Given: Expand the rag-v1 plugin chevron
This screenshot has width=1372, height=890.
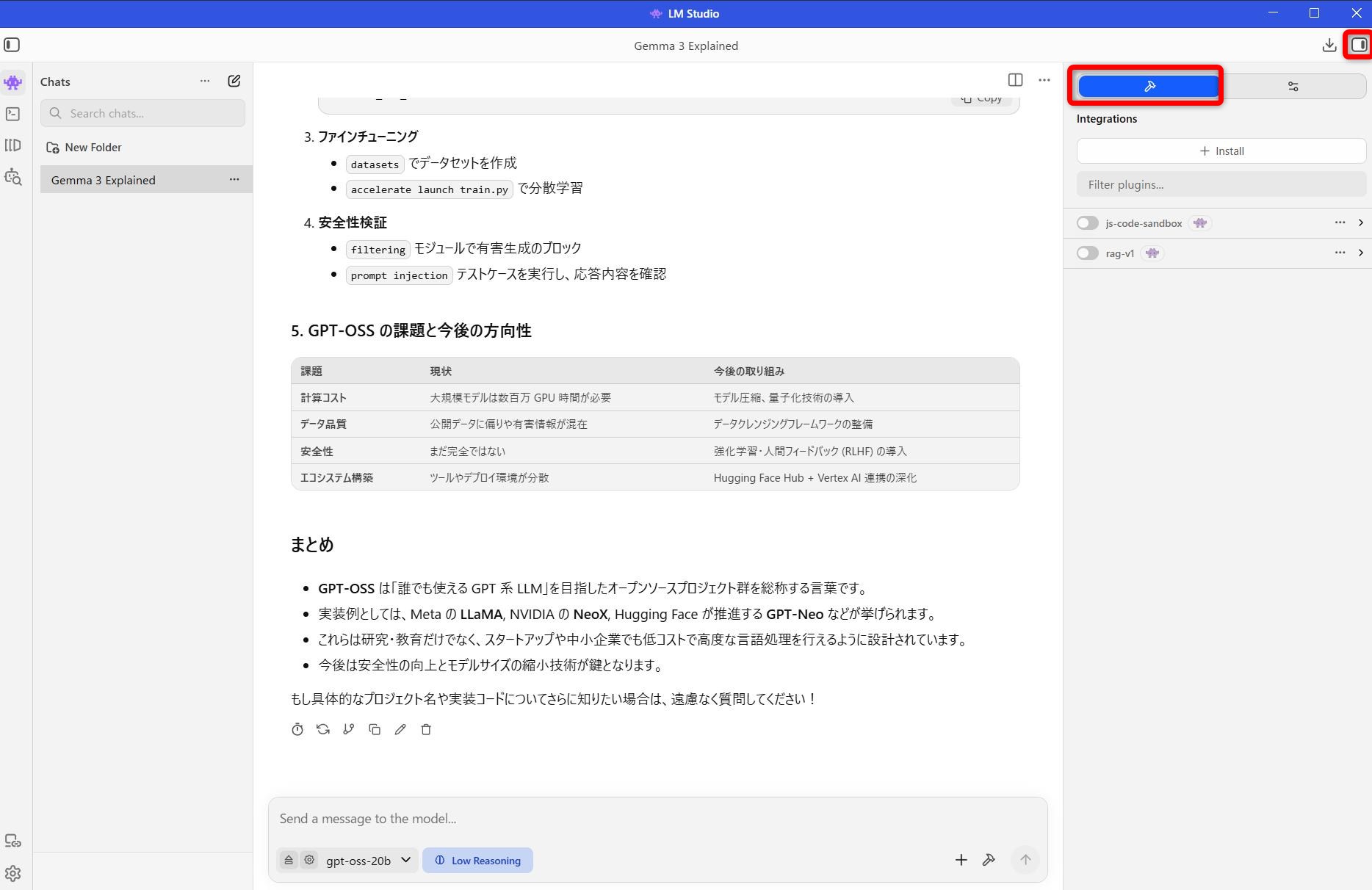Looking at the screenshot, I should [x=1360, y=253].
